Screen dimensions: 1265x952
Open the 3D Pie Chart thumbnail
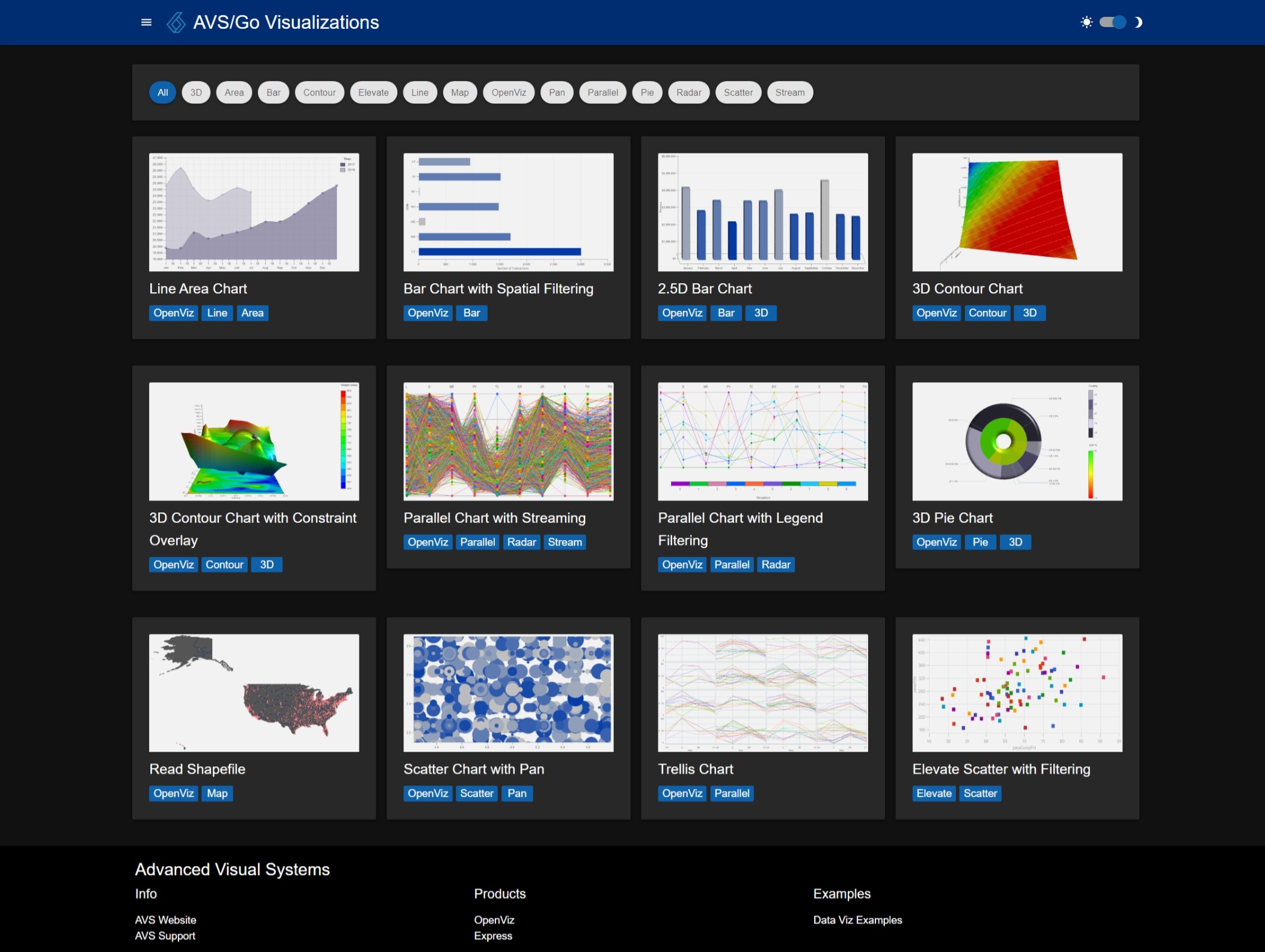1017,441
